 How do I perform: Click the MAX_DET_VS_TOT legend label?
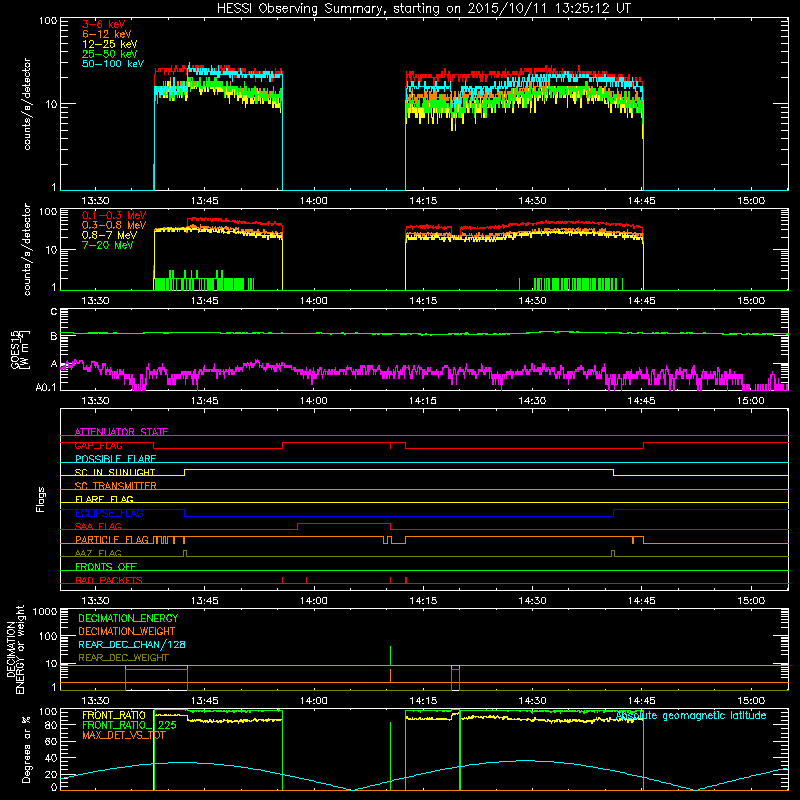coord(124,735)
